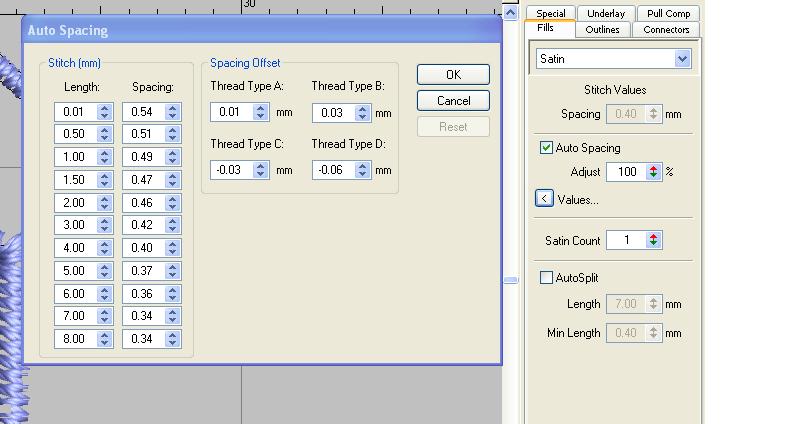Click the Thread Type A offset field
The width and height of the screenshot is (800, 424).
231,113
